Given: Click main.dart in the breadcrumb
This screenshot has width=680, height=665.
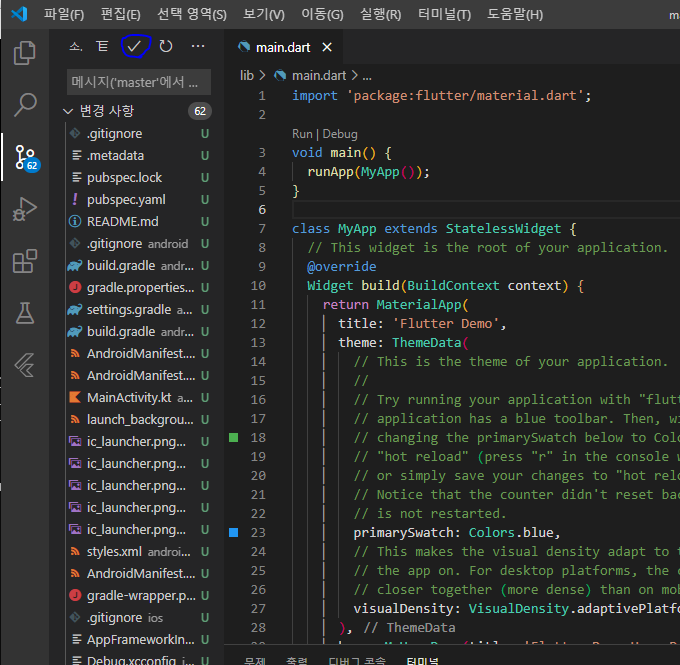Looking at the screenshot, I should click(319, 75).
